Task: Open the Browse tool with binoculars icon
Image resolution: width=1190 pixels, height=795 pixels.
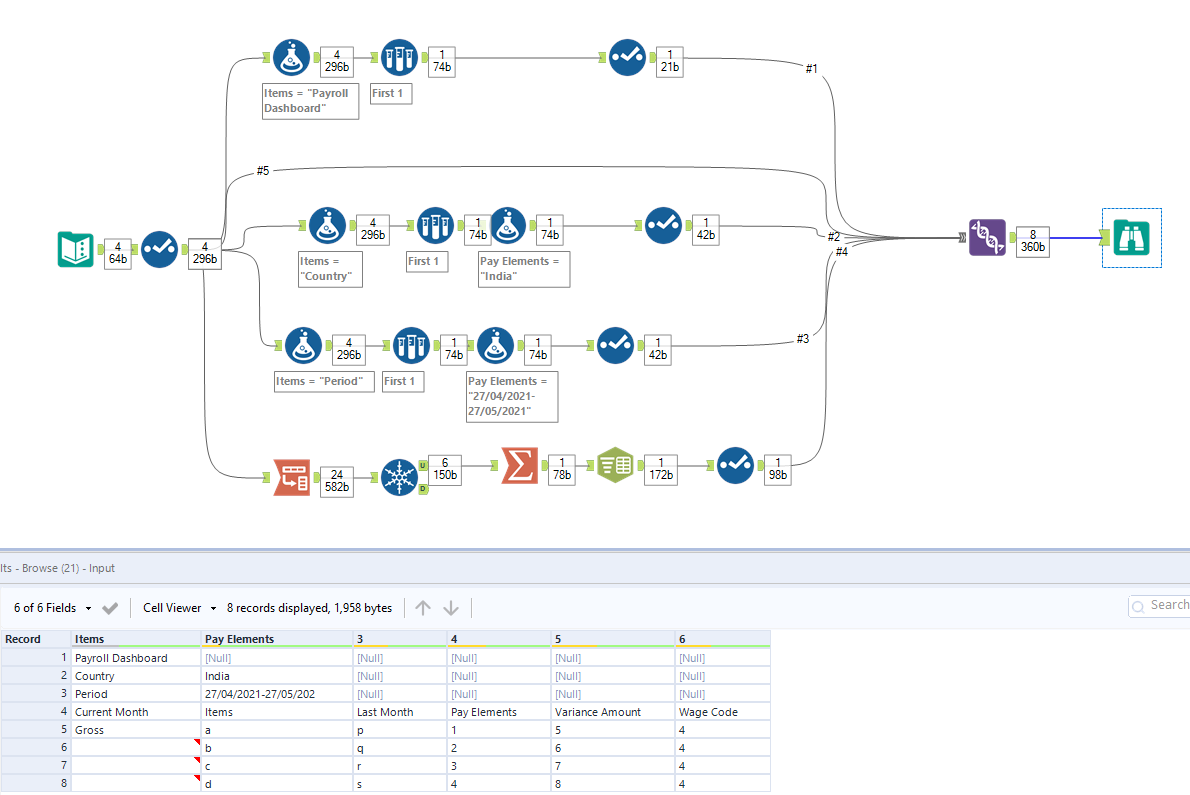Action: tap(1131, 238)
